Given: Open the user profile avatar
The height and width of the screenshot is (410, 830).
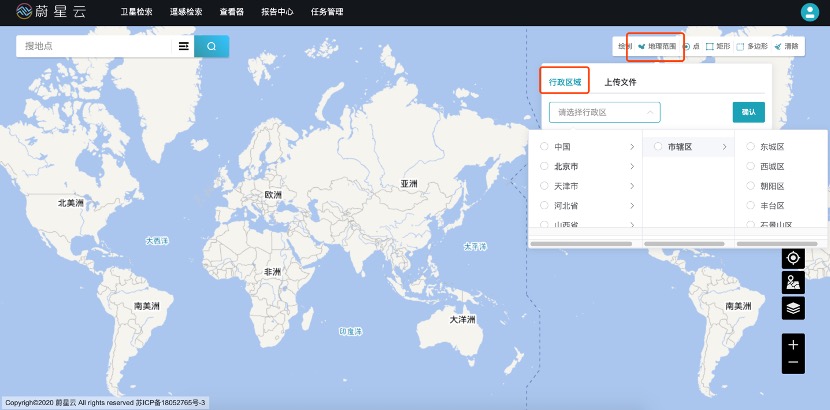Looking at the screenshot, I should point(809,12).
